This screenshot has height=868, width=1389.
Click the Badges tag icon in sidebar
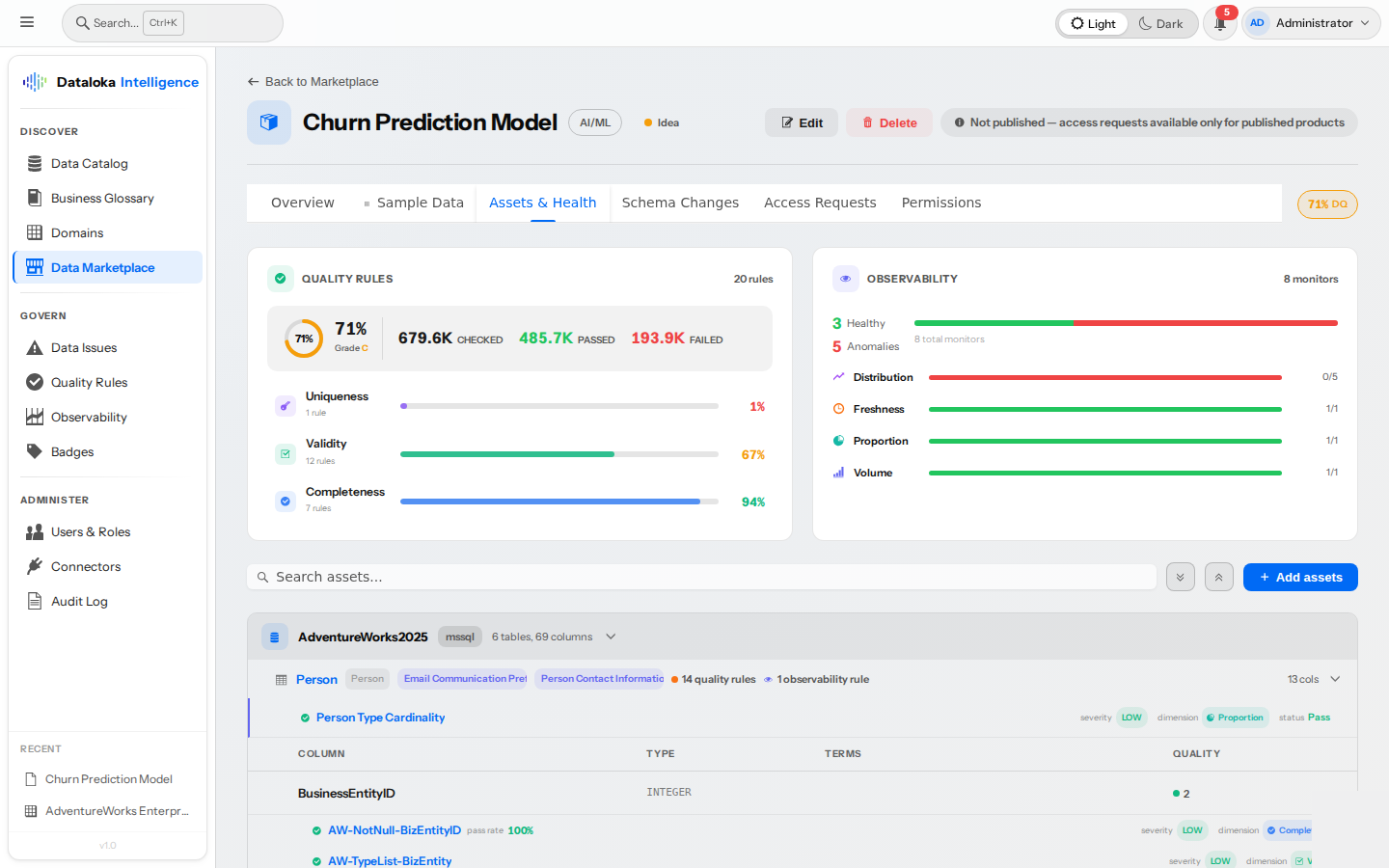click(35, 452)
